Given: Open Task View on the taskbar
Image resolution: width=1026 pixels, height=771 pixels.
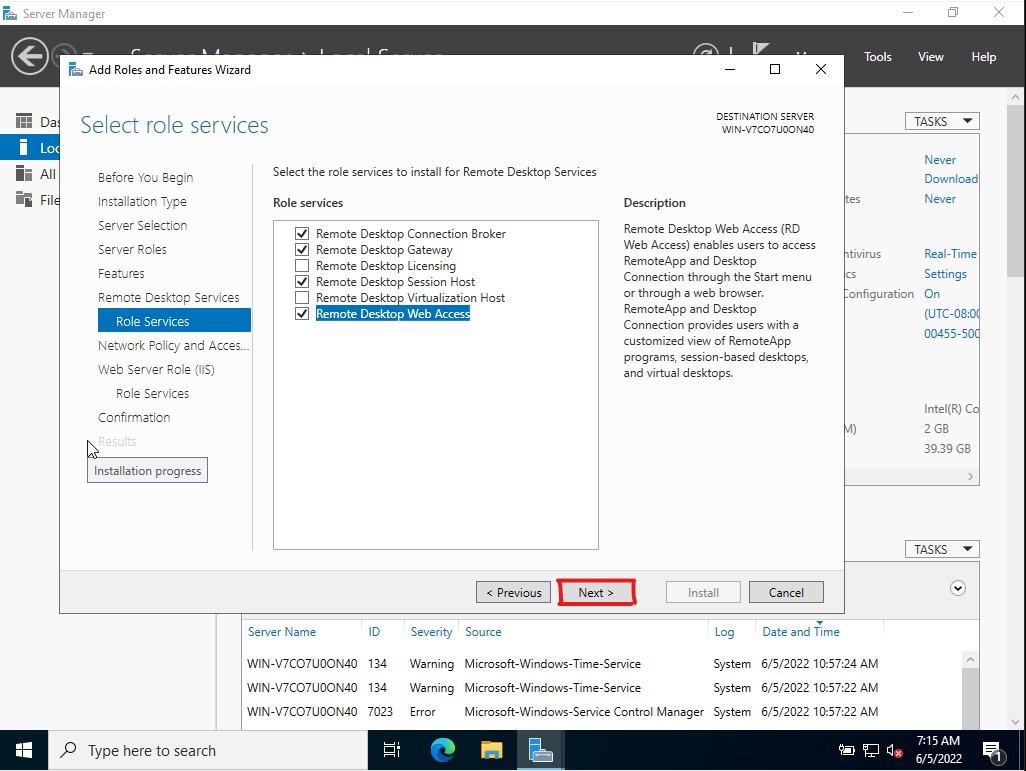Looking at the screenshot, I should (391, 750).
